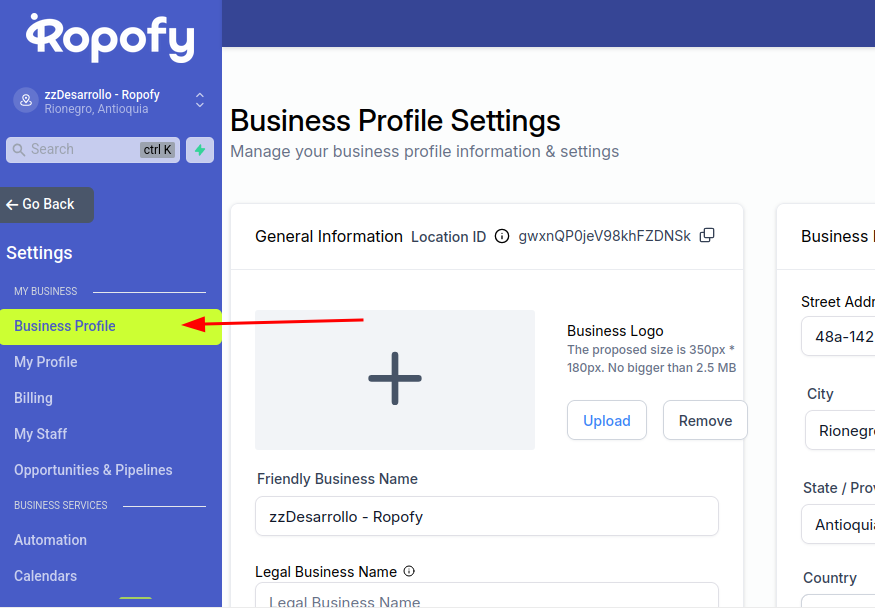Click the green lightning bolt quick actions icon
This screenshot has width=875, height=609.
coord(200,150)
